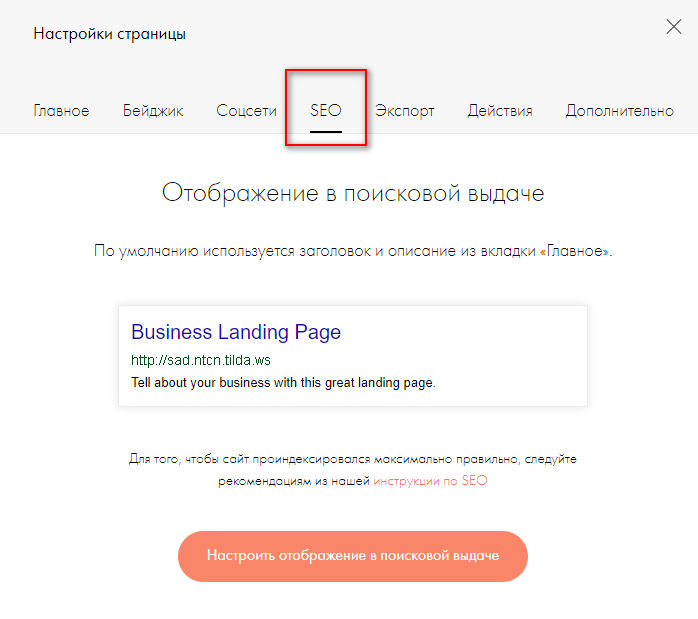Viewport: 698px width, 619px height.
Task: Click the Отображение в поисковой выдаче heading
Action: [353, 193]
